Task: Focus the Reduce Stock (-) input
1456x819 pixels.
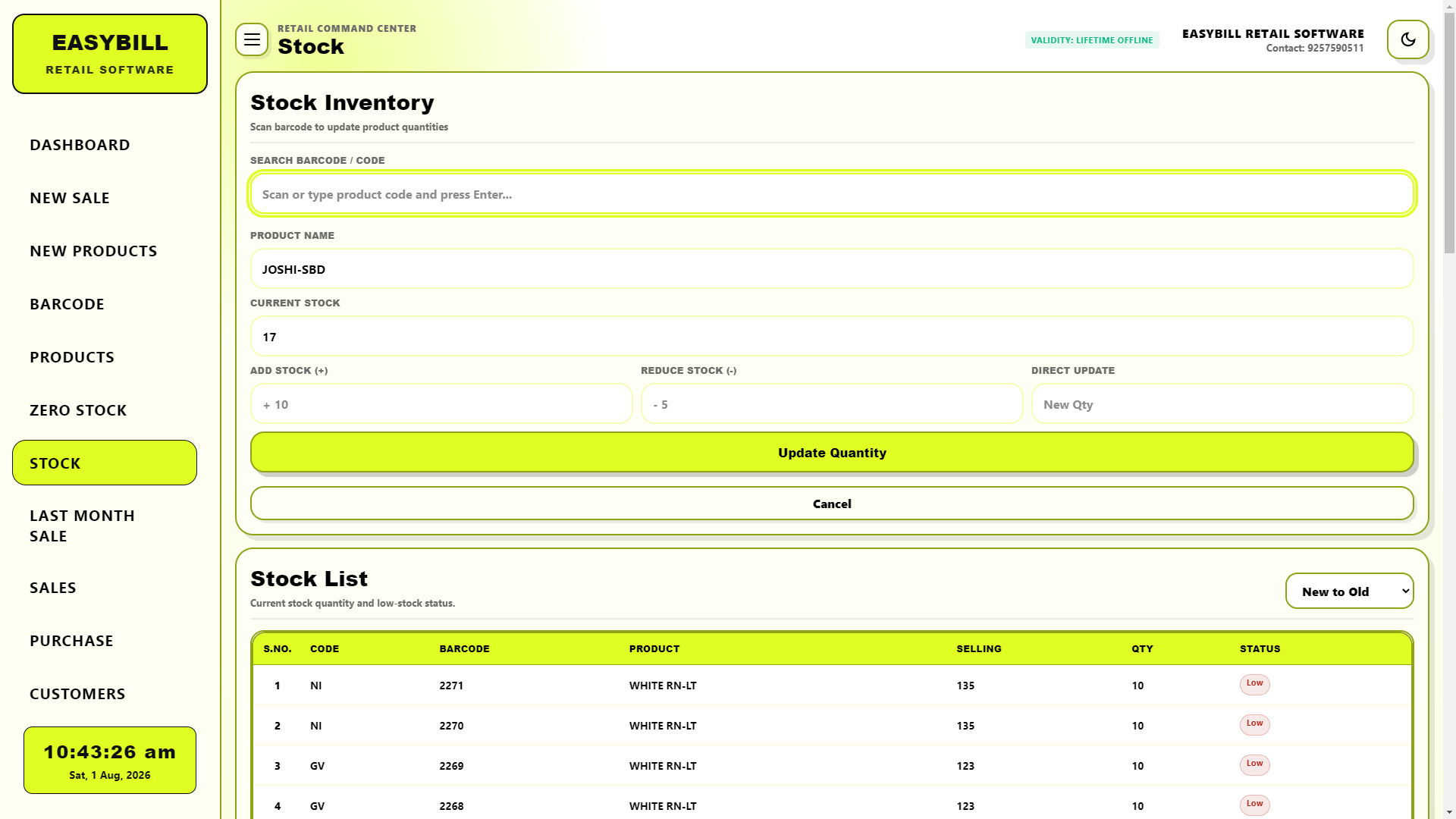Action: pos(832,404)
